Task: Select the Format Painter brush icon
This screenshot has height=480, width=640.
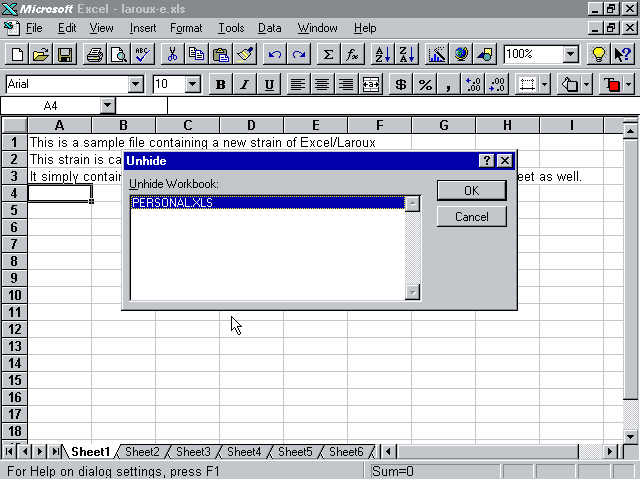Action: 245,54
